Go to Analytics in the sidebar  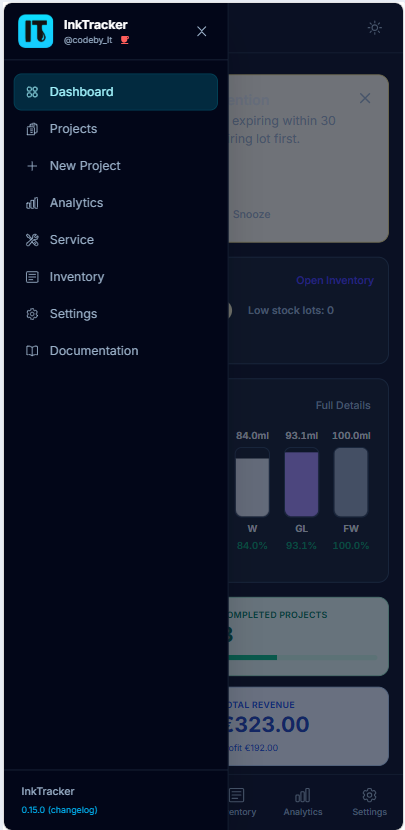(115, 203)
